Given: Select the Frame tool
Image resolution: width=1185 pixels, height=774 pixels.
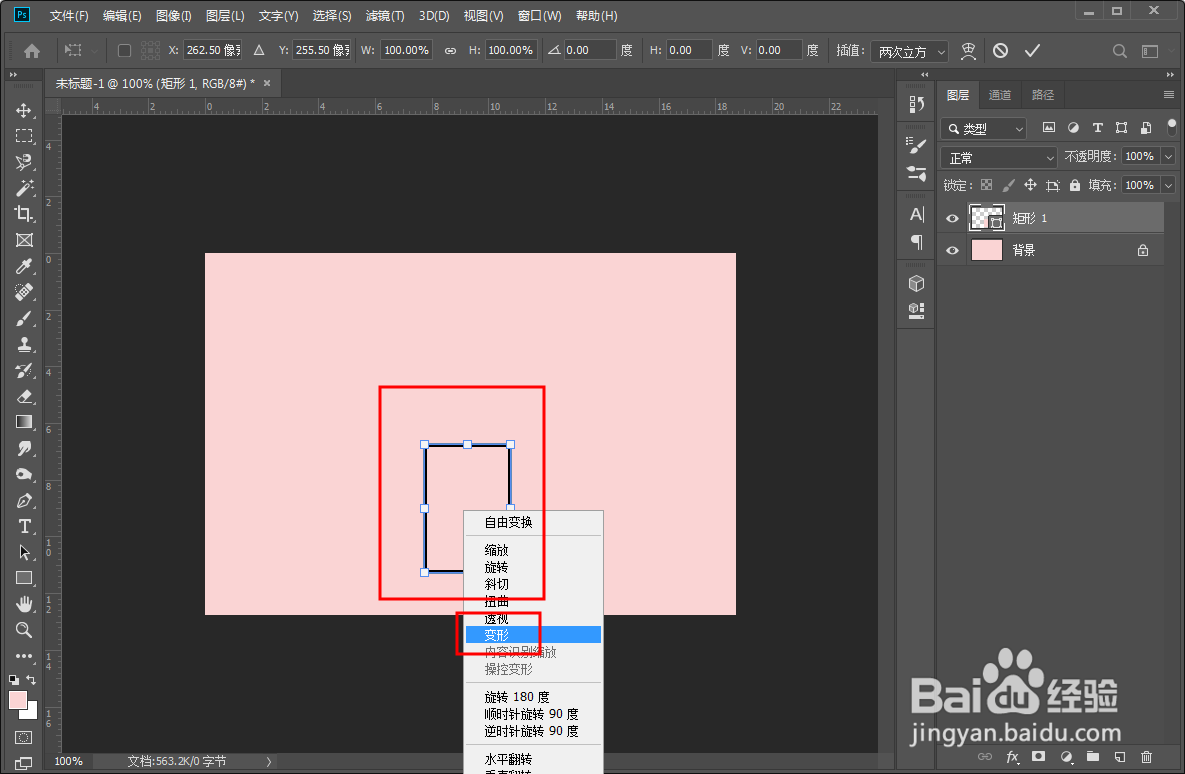Looking at the screenshot, I should click(x=24, y=240).
